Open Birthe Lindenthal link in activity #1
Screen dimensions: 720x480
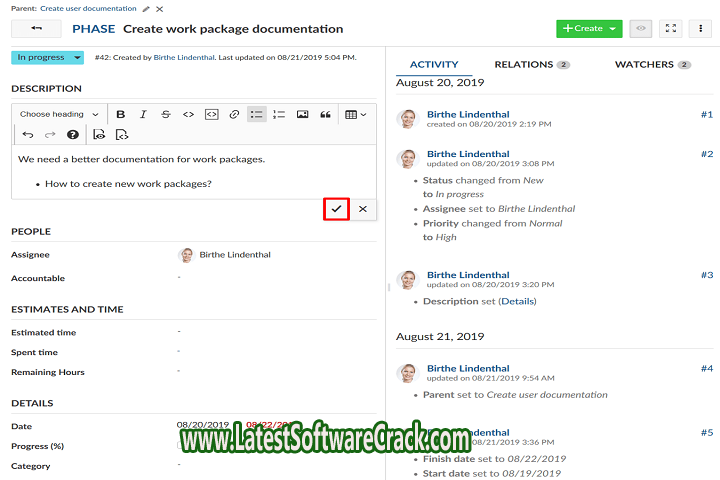tap(468, 114)
